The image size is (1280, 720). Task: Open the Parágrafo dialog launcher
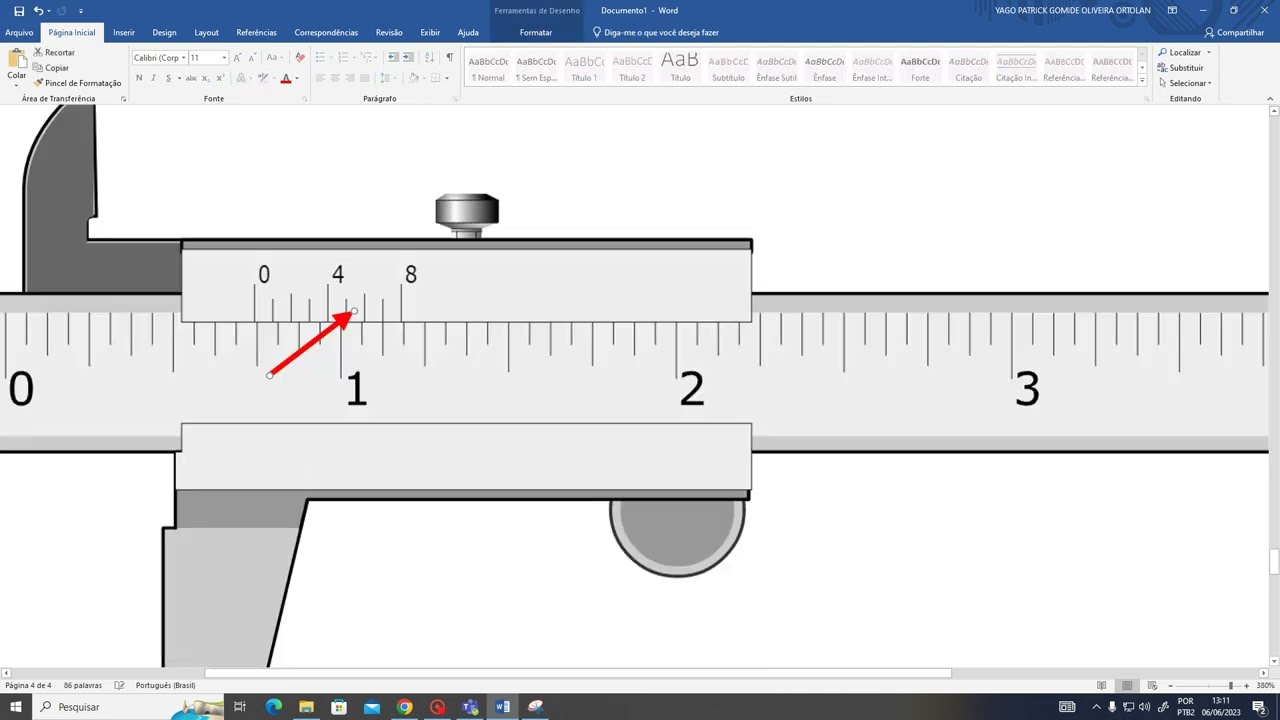(x=455, y=99)
